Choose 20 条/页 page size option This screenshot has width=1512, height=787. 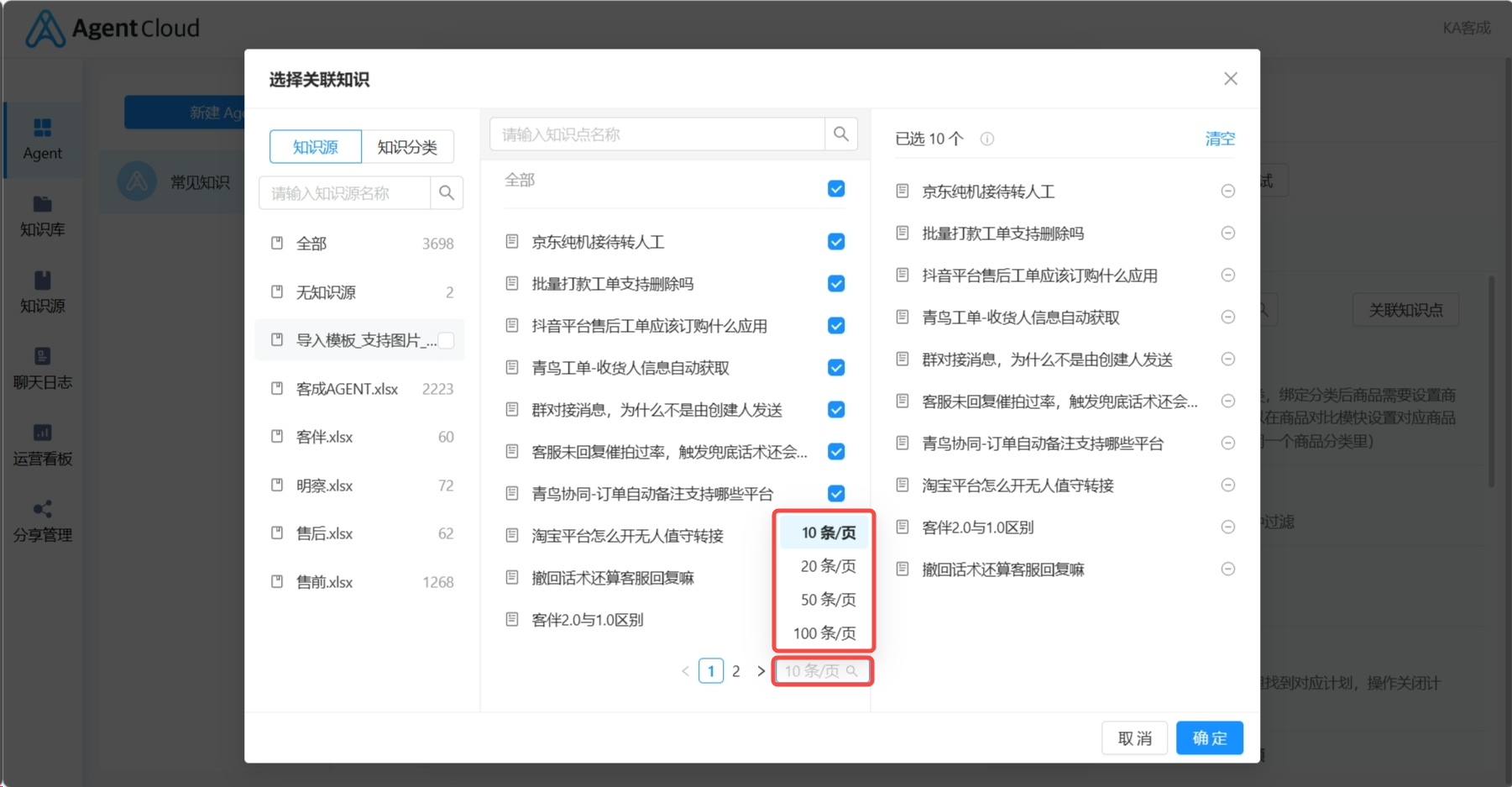(x=824, y=566)
